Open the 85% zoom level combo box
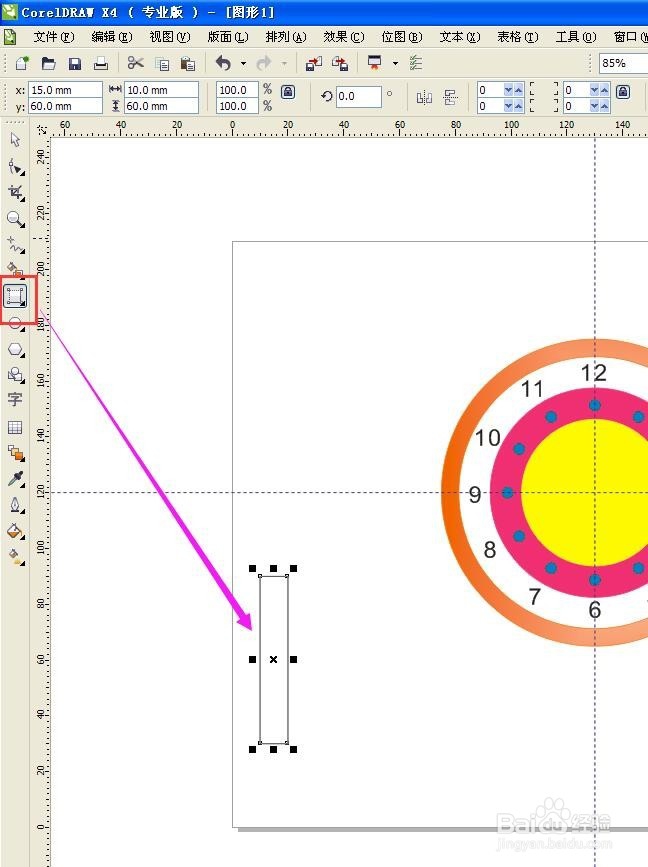Viewport: 648px width, 867px height. [x=624, y=63]
